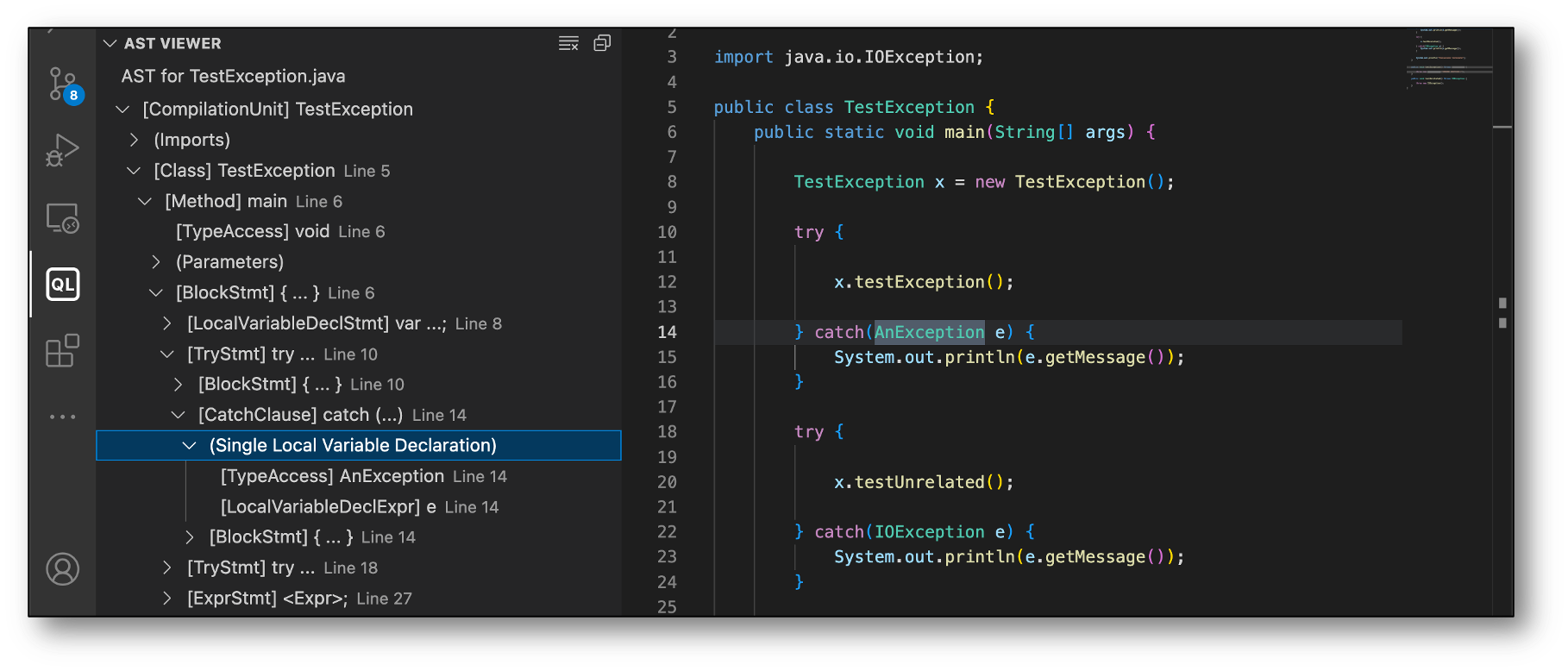Click the try keyword on line 10
Image resolution: width=1568 pixels, height=671 pixels.
(809, 232)
